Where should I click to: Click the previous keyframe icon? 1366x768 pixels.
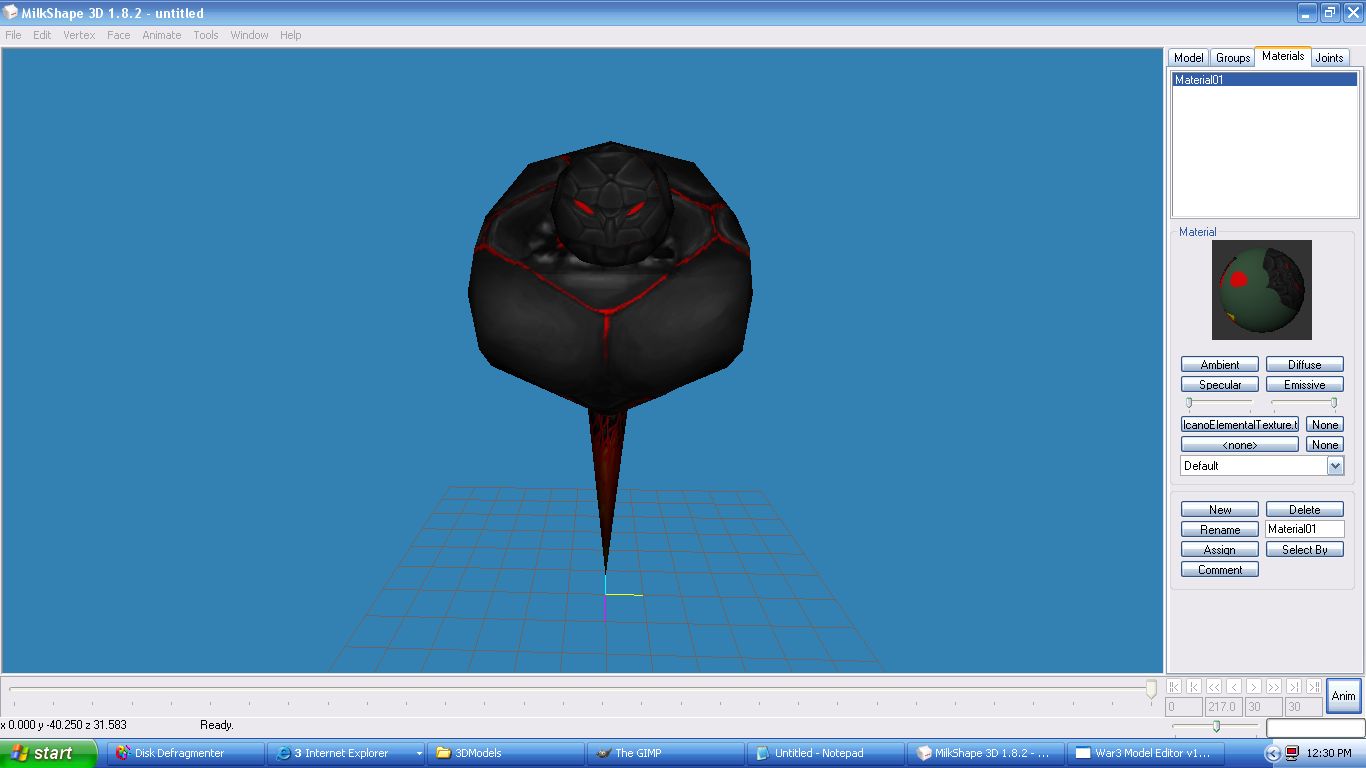(x=1194, y=687)
